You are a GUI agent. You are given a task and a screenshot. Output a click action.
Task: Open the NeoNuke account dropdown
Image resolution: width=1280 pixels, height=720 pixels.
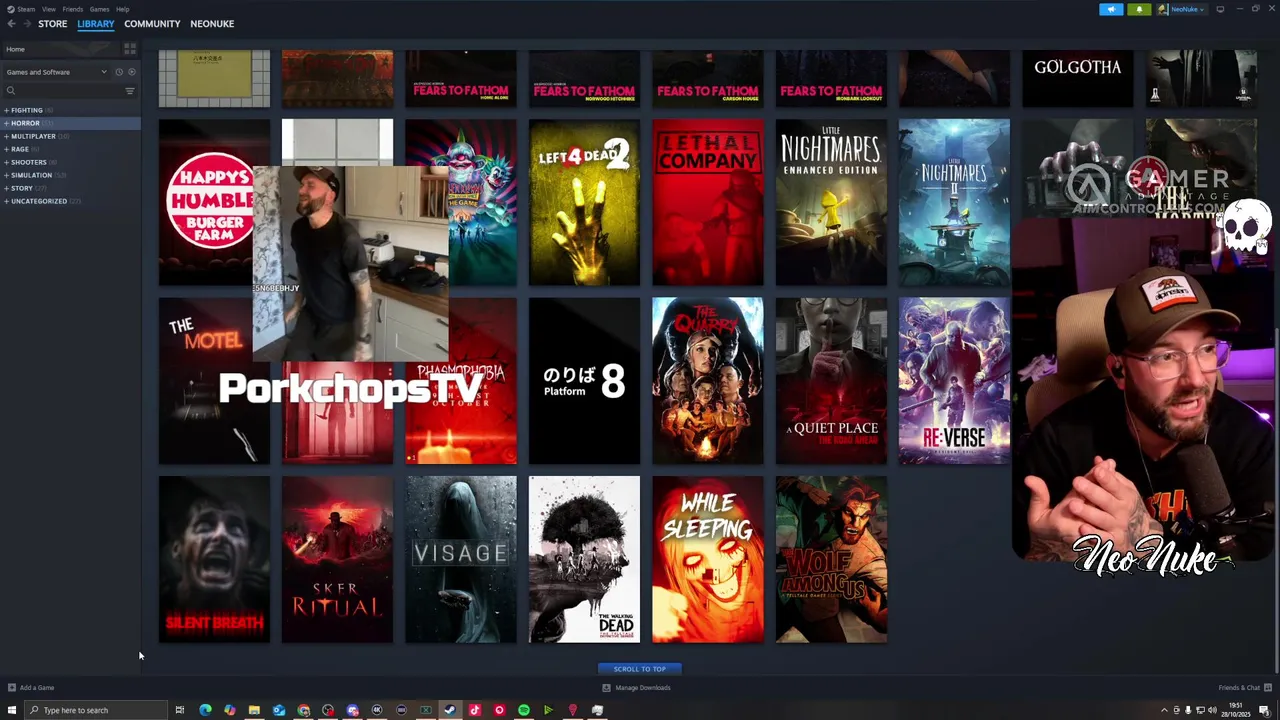click(1184, 9)
